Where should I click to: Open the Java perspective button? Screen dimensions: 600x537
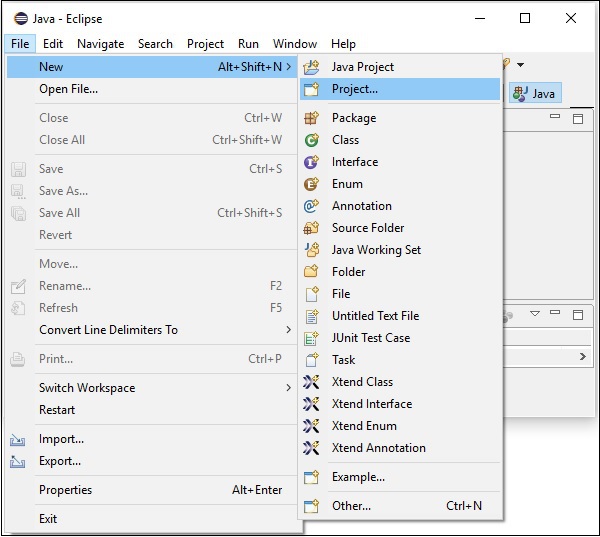pos(535,93)
